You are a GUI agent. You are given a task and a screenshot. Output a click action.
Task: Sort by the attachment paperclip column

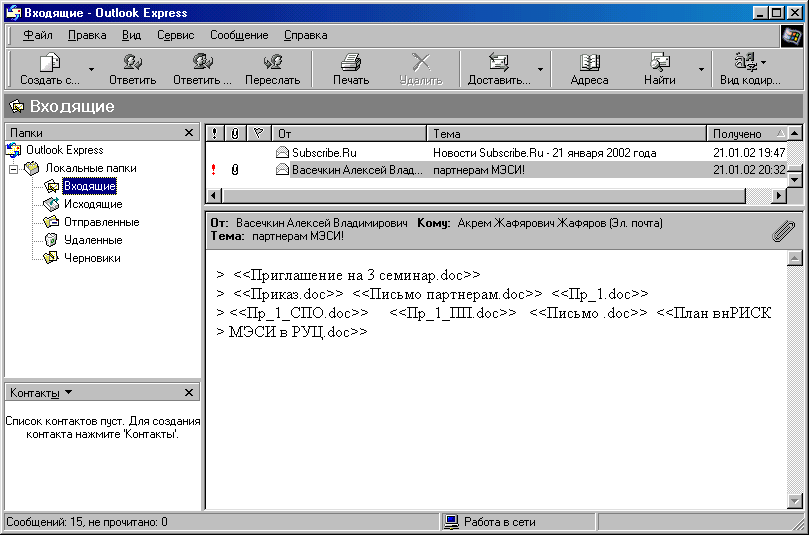pyautogui.click(x=235, y=134)
